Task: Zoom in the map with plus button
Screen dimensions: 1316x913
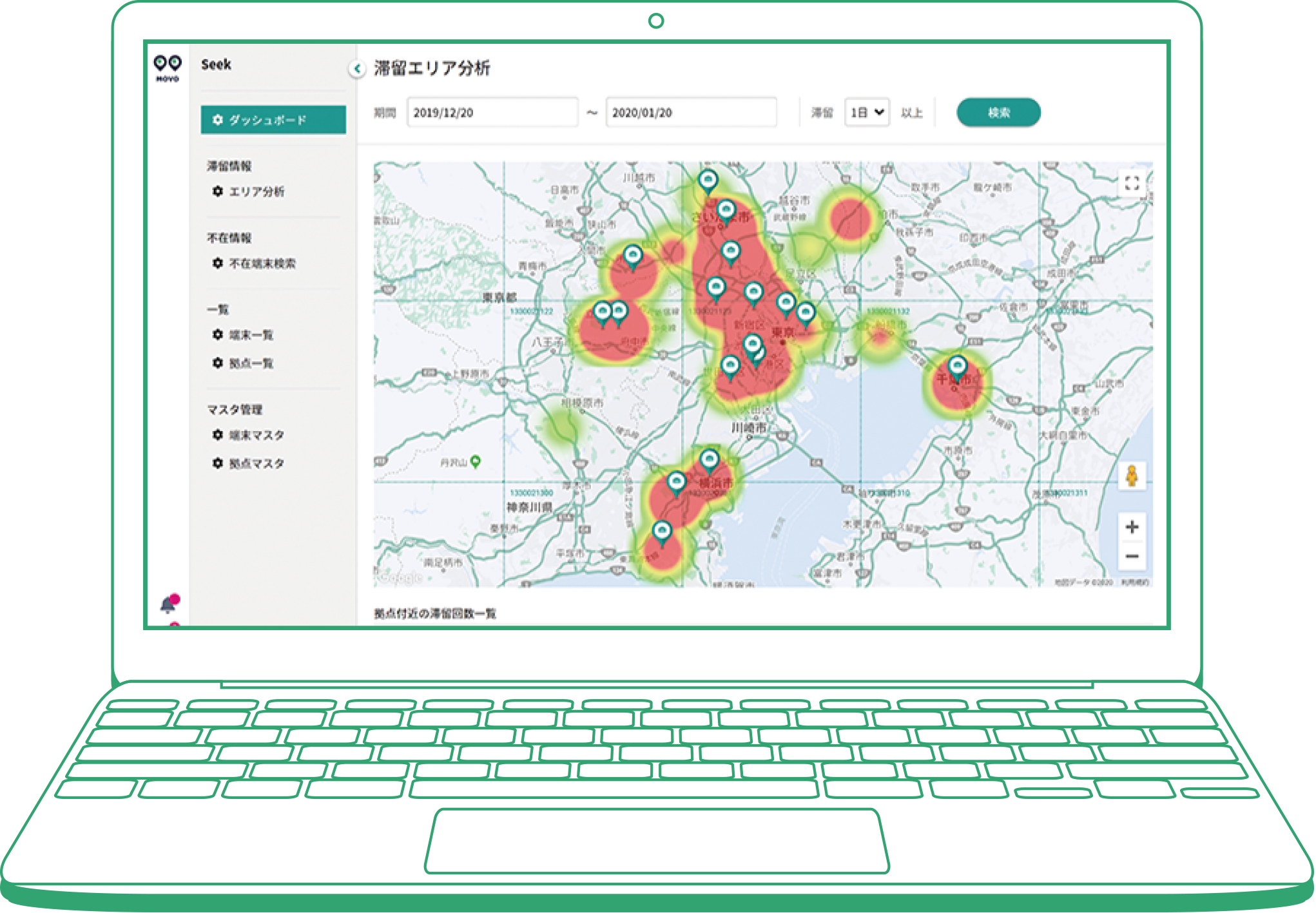Action: pyautogui.click(x=1132, y=527)
